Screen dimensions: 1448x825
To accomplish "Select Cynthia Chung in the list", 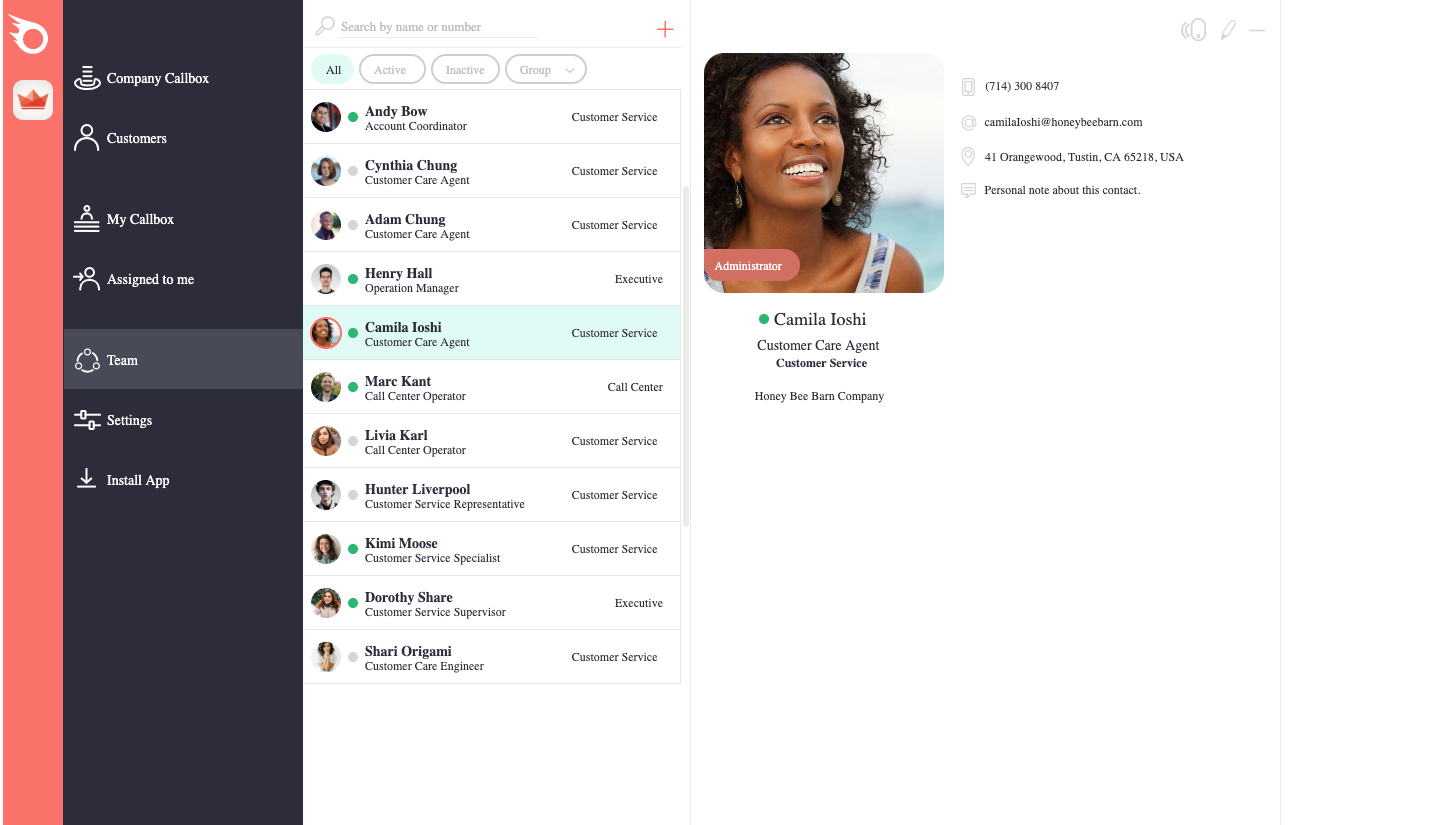I will click(492, 171).
